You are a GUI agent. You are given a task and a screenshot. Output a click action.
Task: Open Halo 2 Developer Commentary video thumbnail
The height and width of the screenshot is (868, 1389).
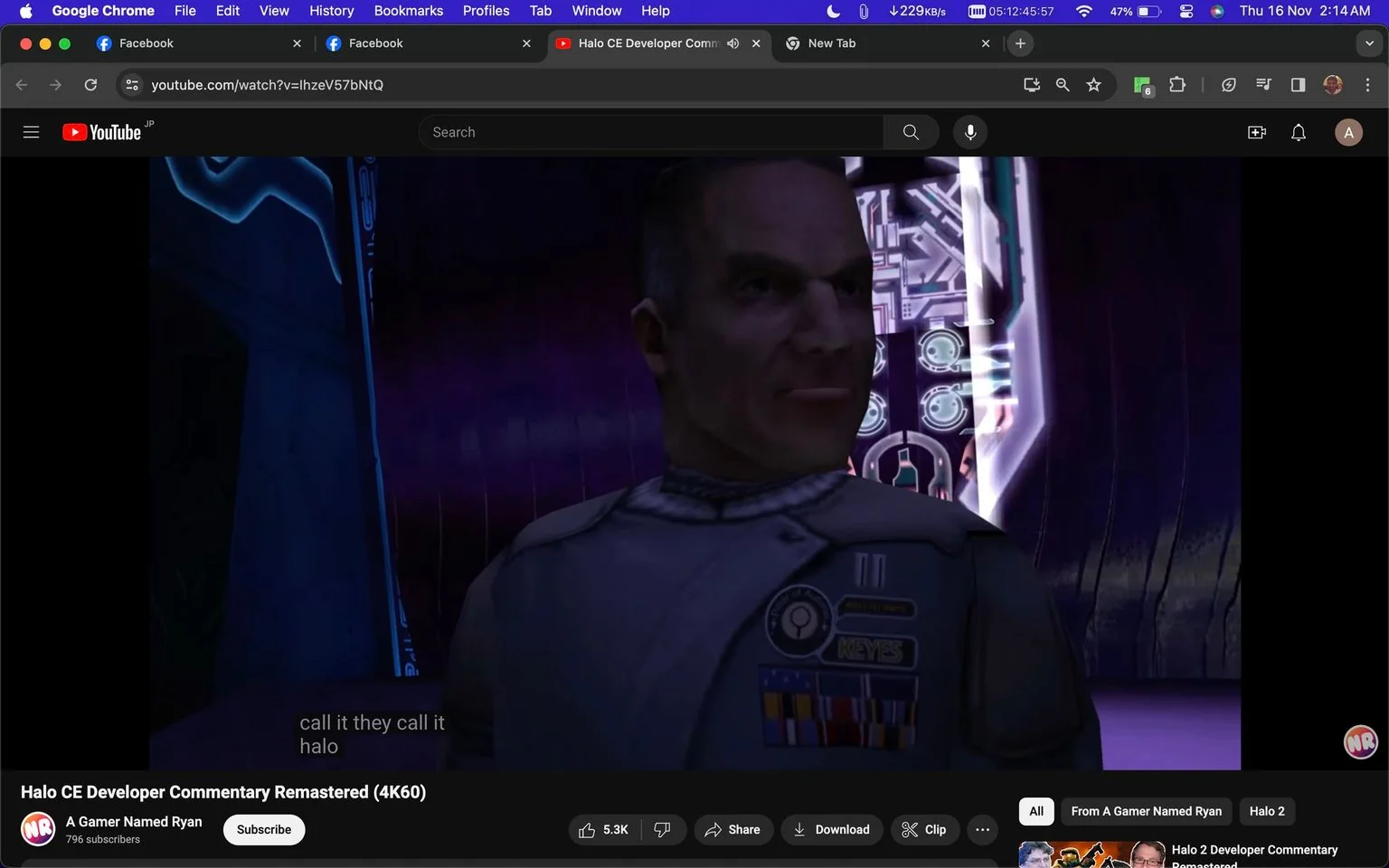1092,855
